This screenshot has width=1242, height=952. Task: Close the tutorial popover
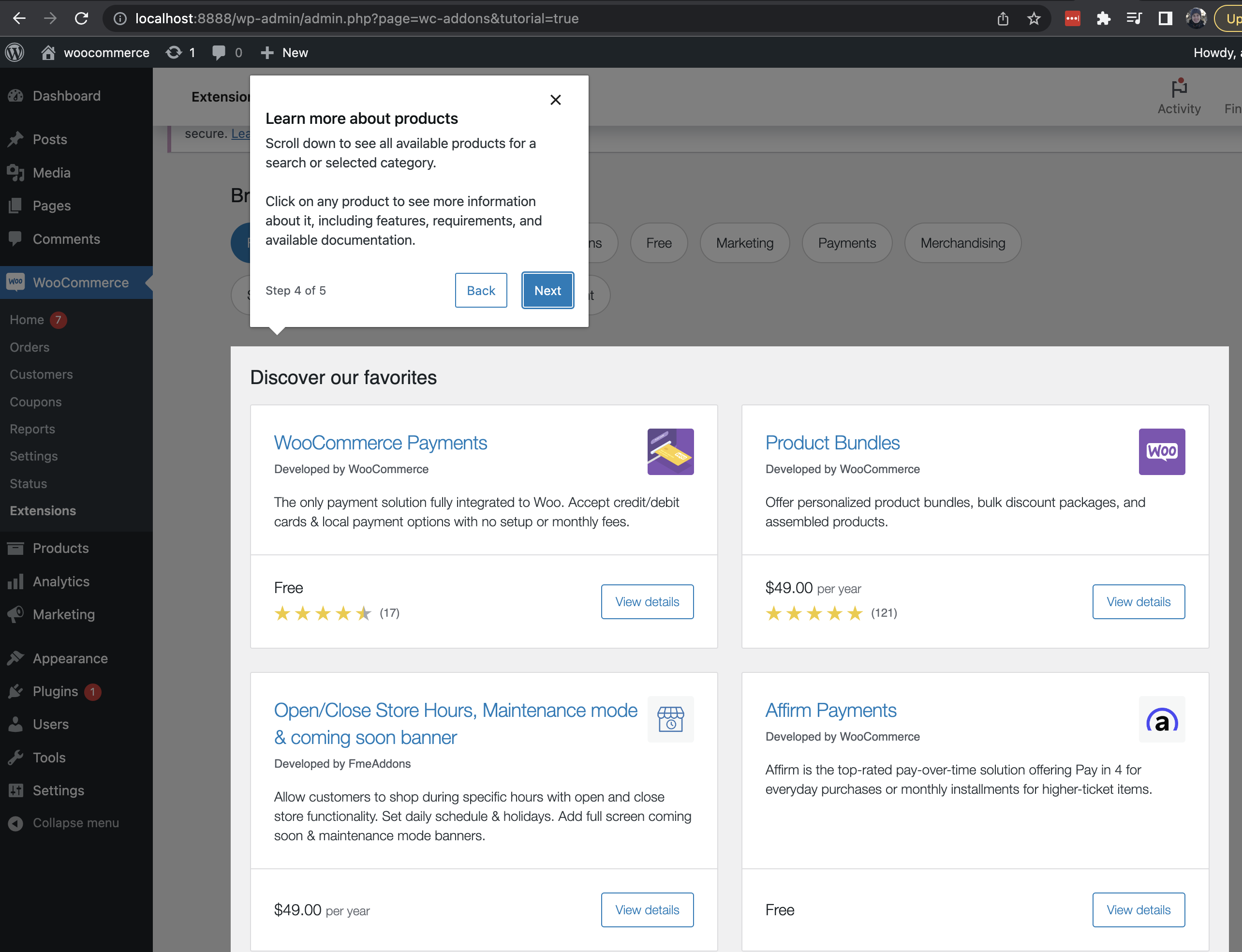[555, 100]
